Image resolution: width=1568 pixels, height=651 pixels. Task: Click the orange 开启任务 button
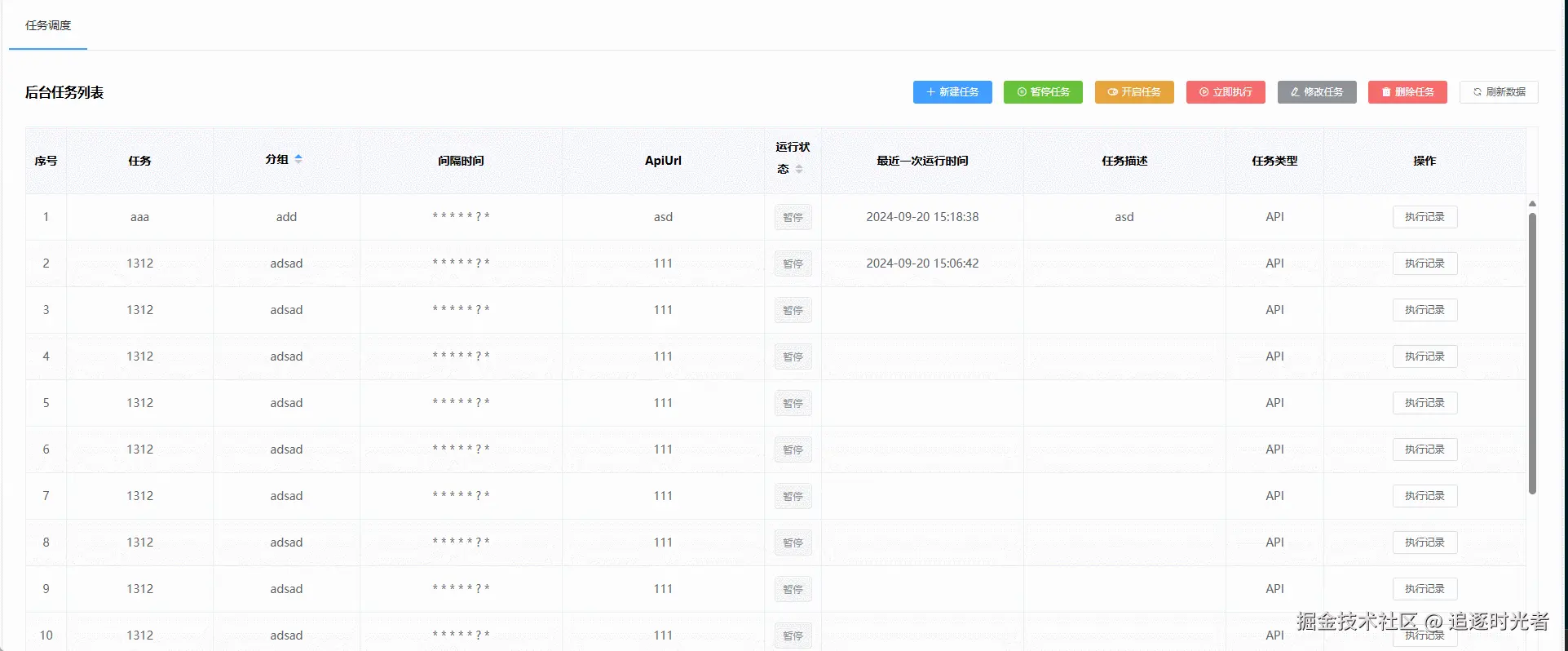pos(1134,92)
